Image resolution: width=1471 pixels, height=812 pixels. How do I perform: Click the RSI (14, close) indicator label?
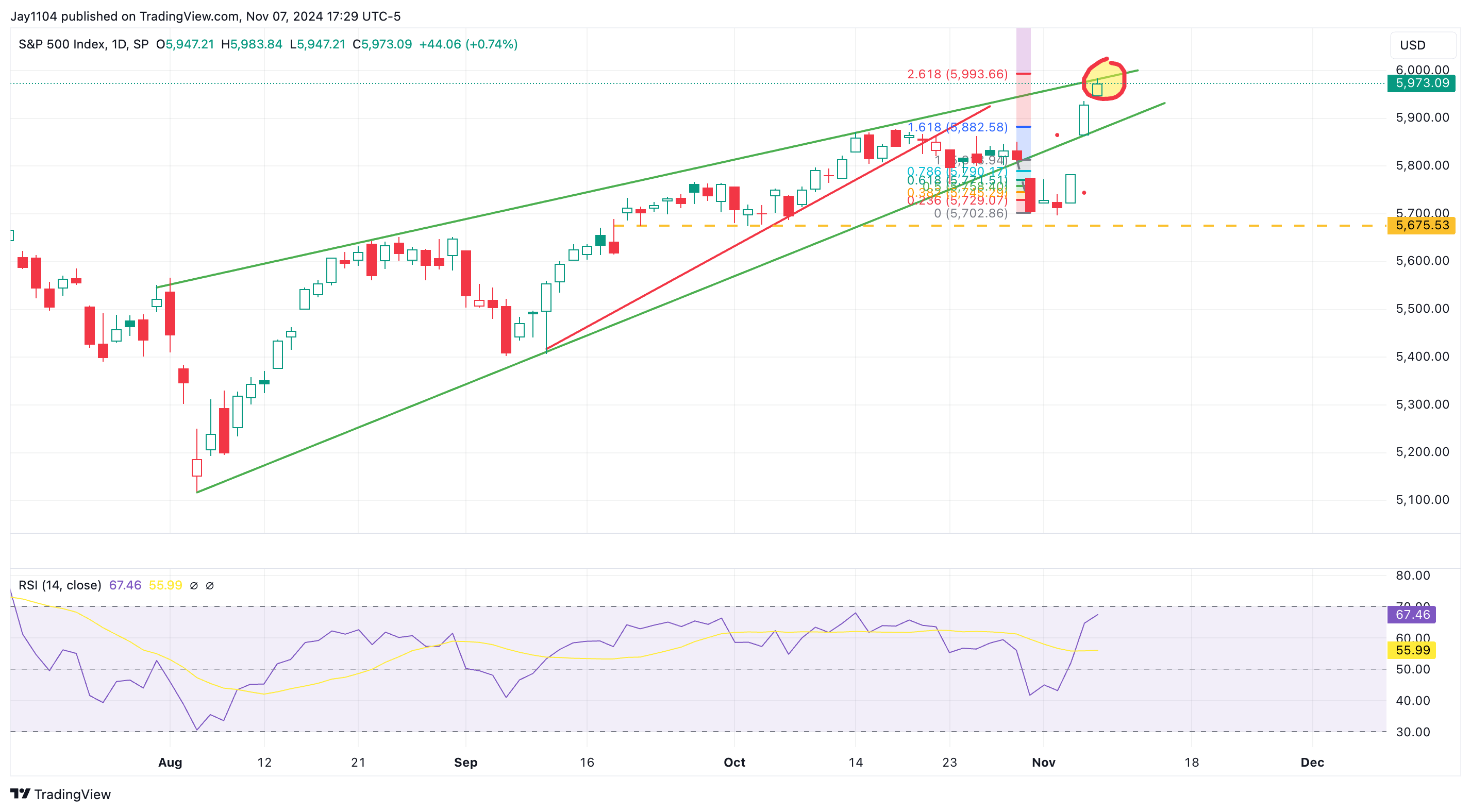[60, 585]
